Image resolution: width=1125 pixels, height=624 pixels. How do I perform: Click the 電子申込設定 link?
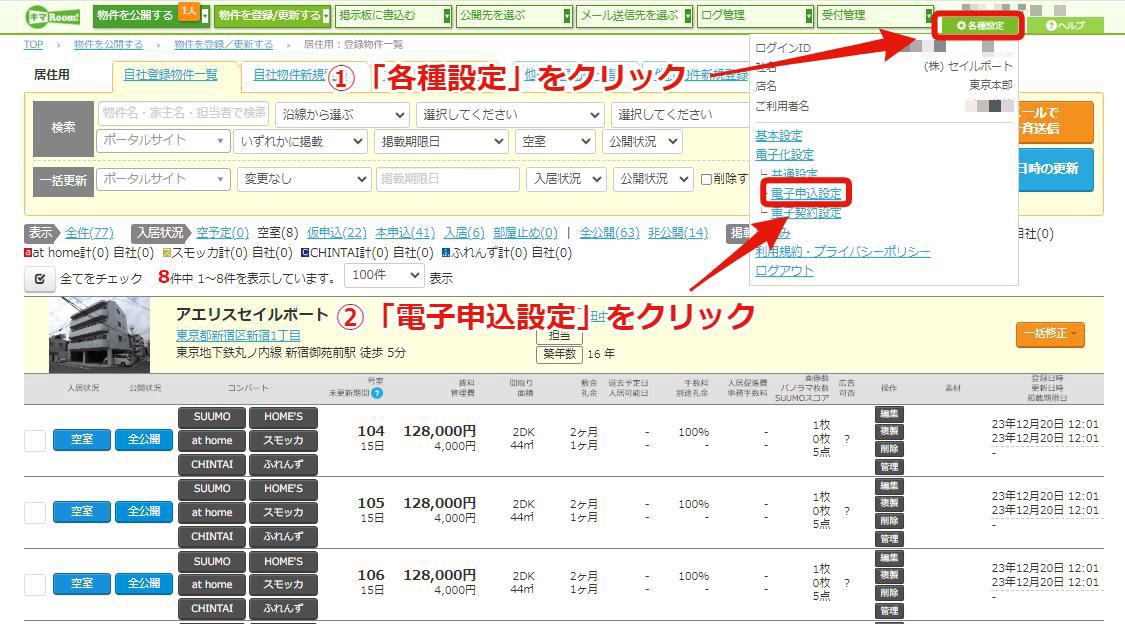tap(806, 193)
